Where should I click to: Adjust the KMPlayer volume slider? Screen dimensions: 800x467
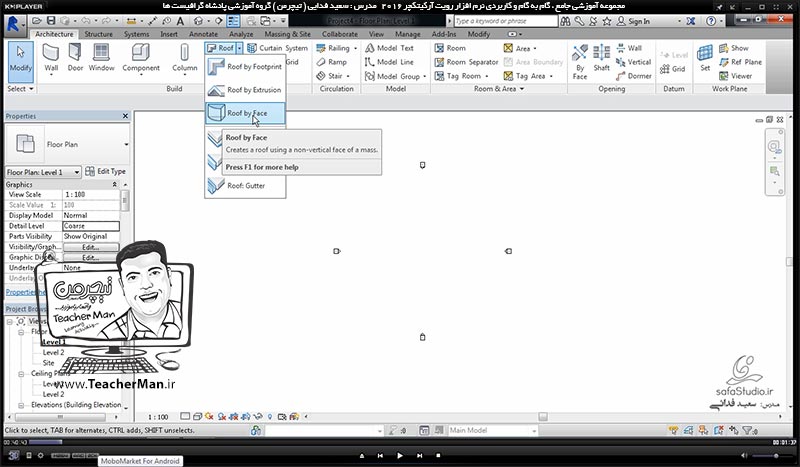(772, 455)
